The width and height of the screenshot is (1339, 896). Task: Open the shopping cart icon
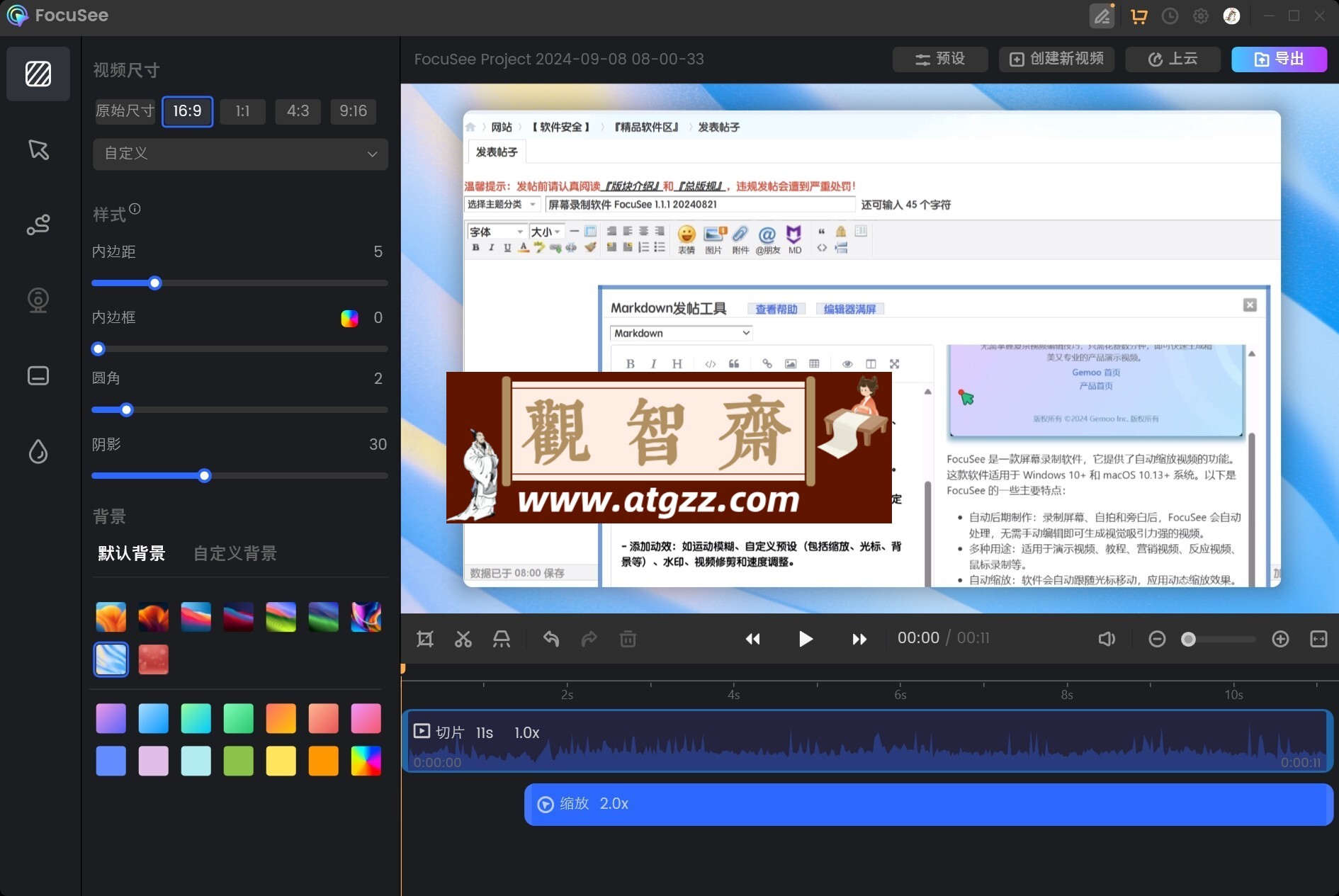pos(1139,16)
